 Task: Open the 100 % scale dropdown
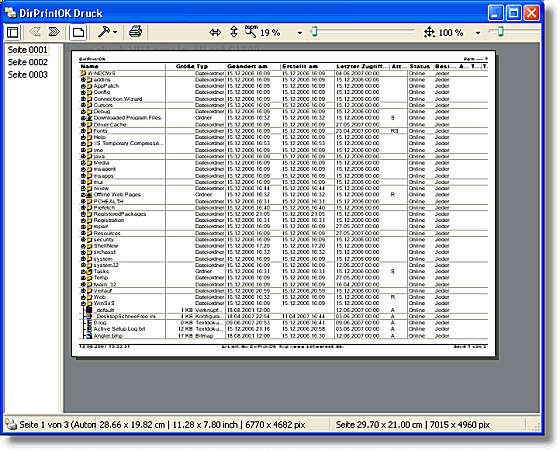pyautogui.click(x=478, y=33)
